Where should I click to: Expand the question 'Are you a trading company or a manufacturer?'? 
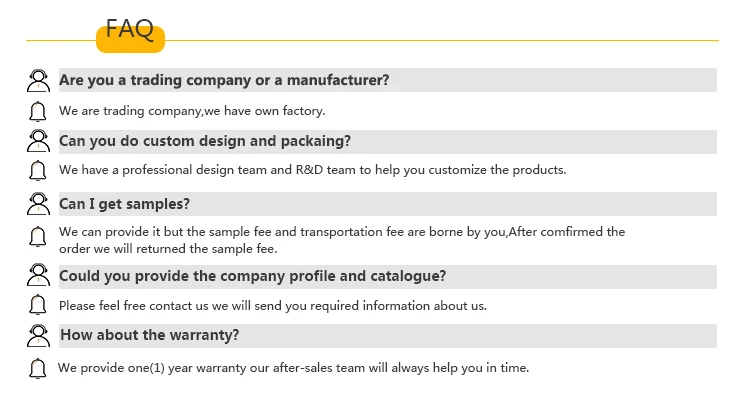(x=224, y=80)
